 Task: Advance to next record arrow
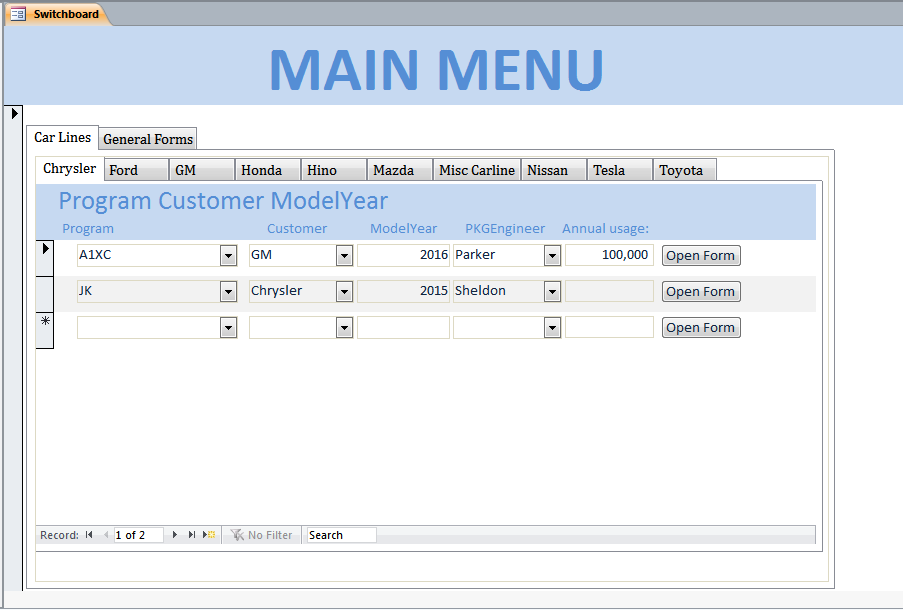175,535
